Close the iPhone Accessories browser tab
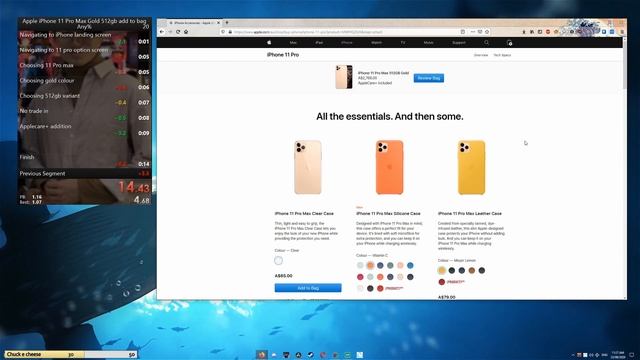640x360 pixels. coord(218,23)
